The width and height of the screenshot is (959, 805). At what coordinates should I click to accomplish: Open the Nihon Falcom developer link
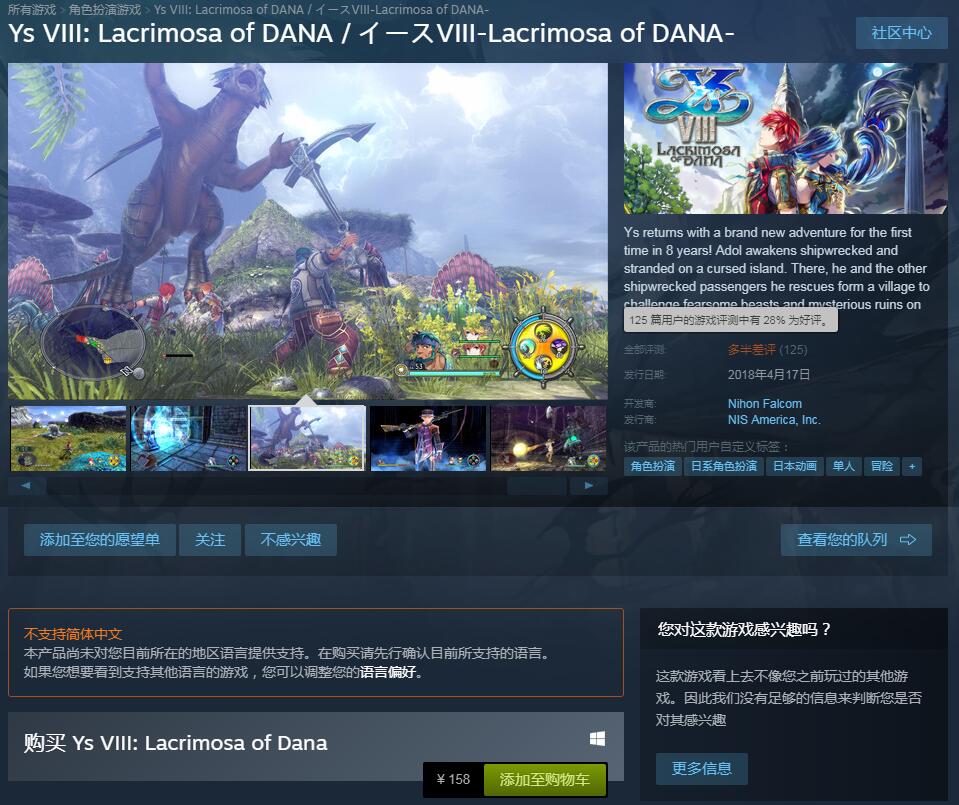765,404
